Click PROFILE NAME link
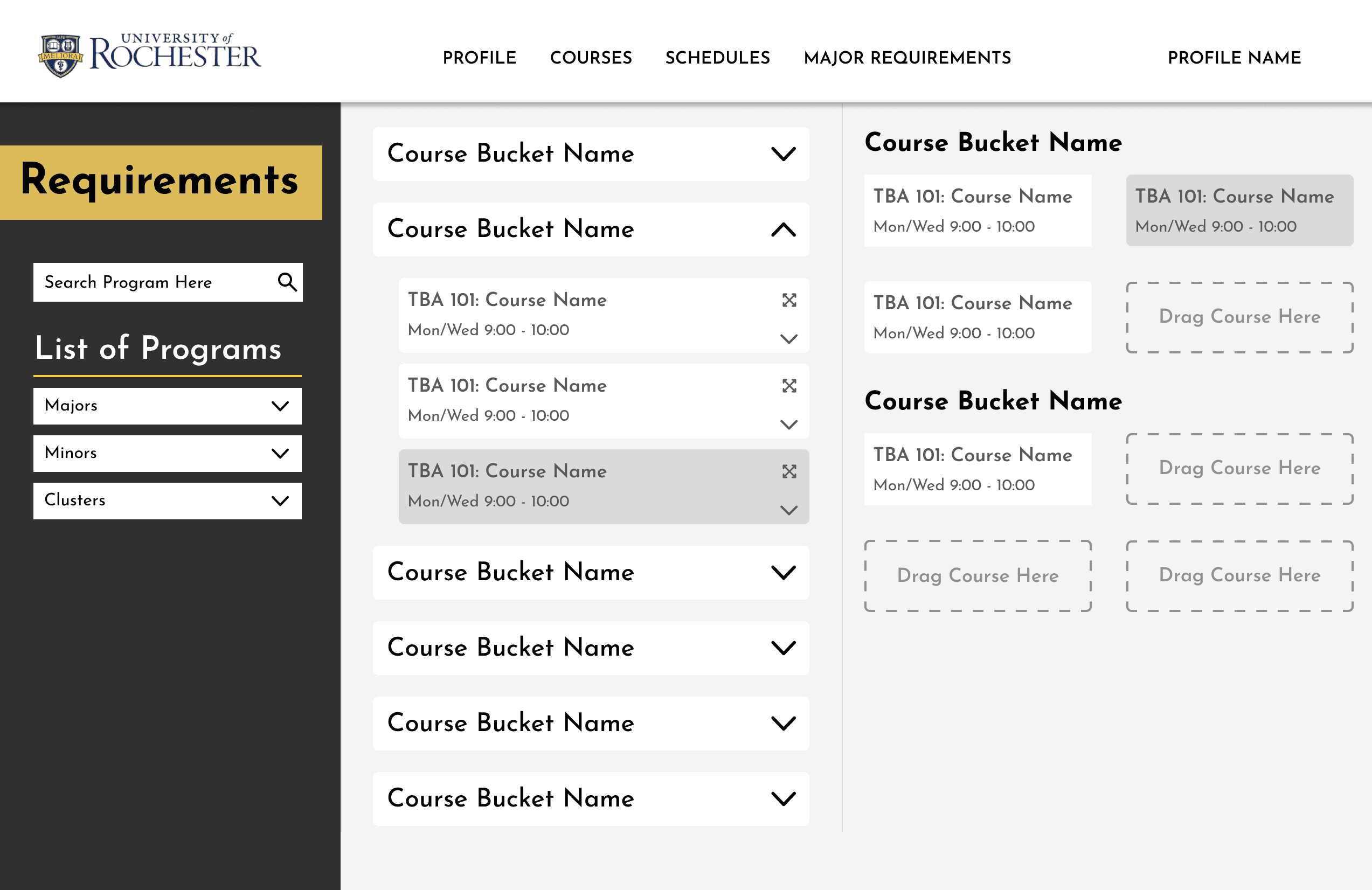1372x890 pixels. click(1234, 58)
